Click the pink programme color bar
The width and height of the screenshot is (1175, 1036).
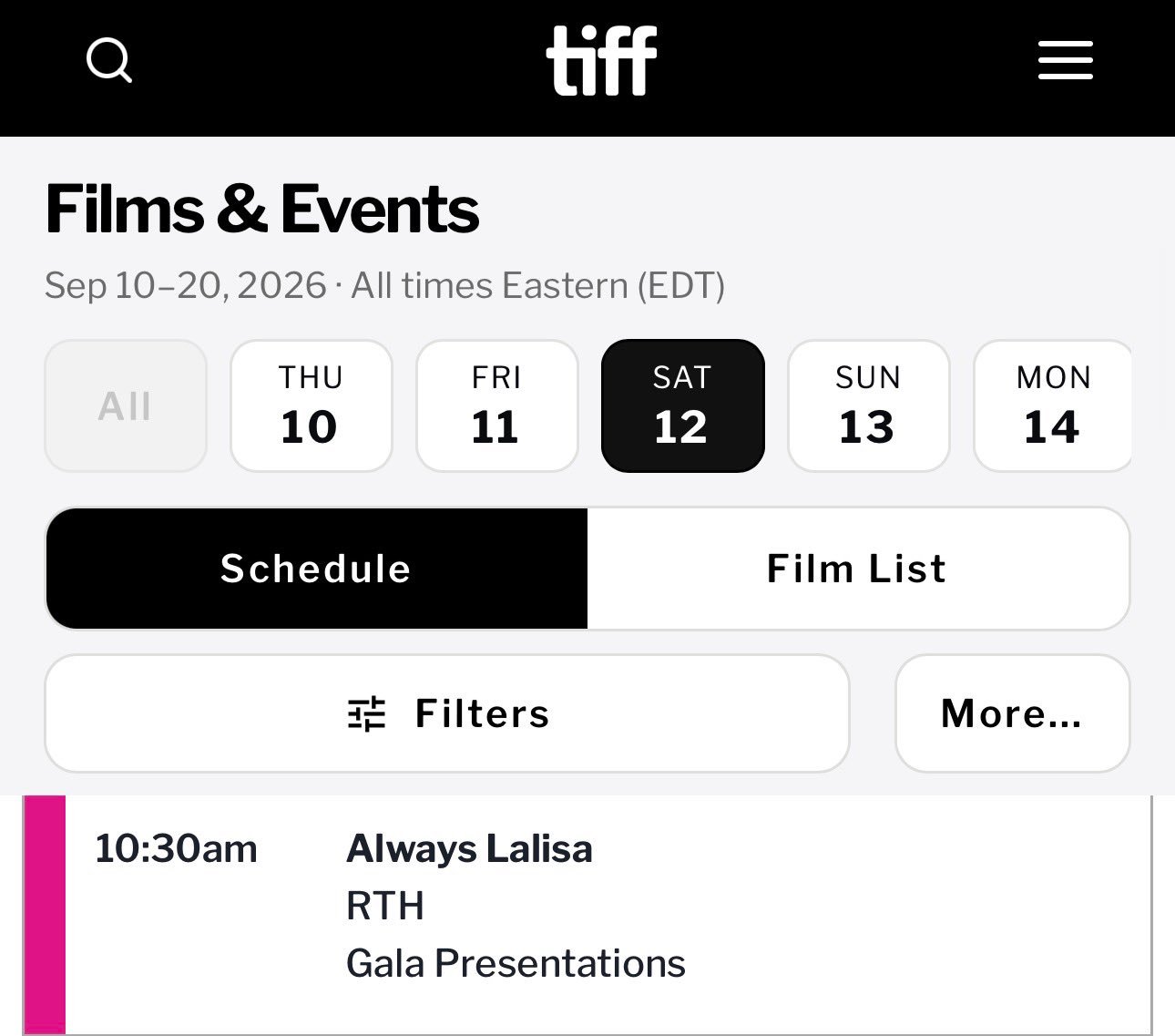click(45, 915)
